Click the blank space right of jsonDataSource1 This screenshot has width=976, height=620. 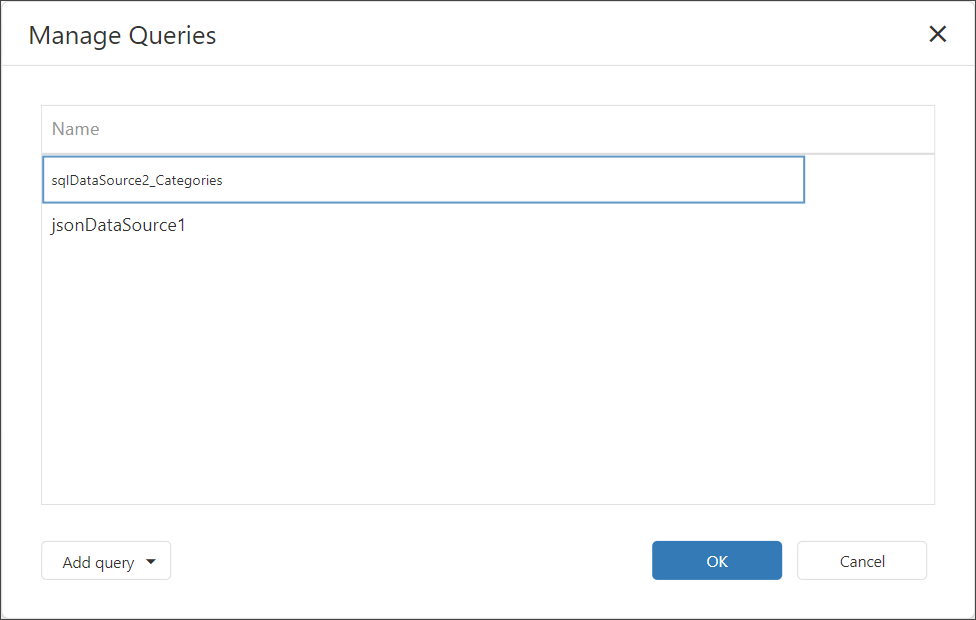click(x=560, y=226)
